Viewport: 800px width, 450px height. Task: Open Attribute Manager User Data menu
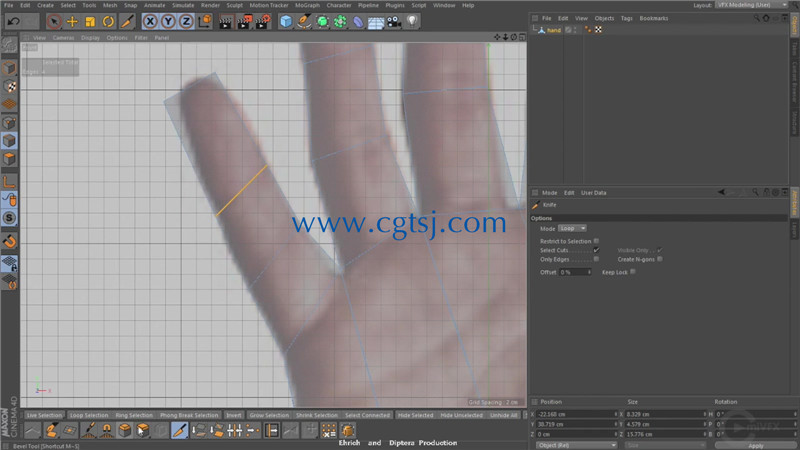pyautogui.click(x=593, y=193)
